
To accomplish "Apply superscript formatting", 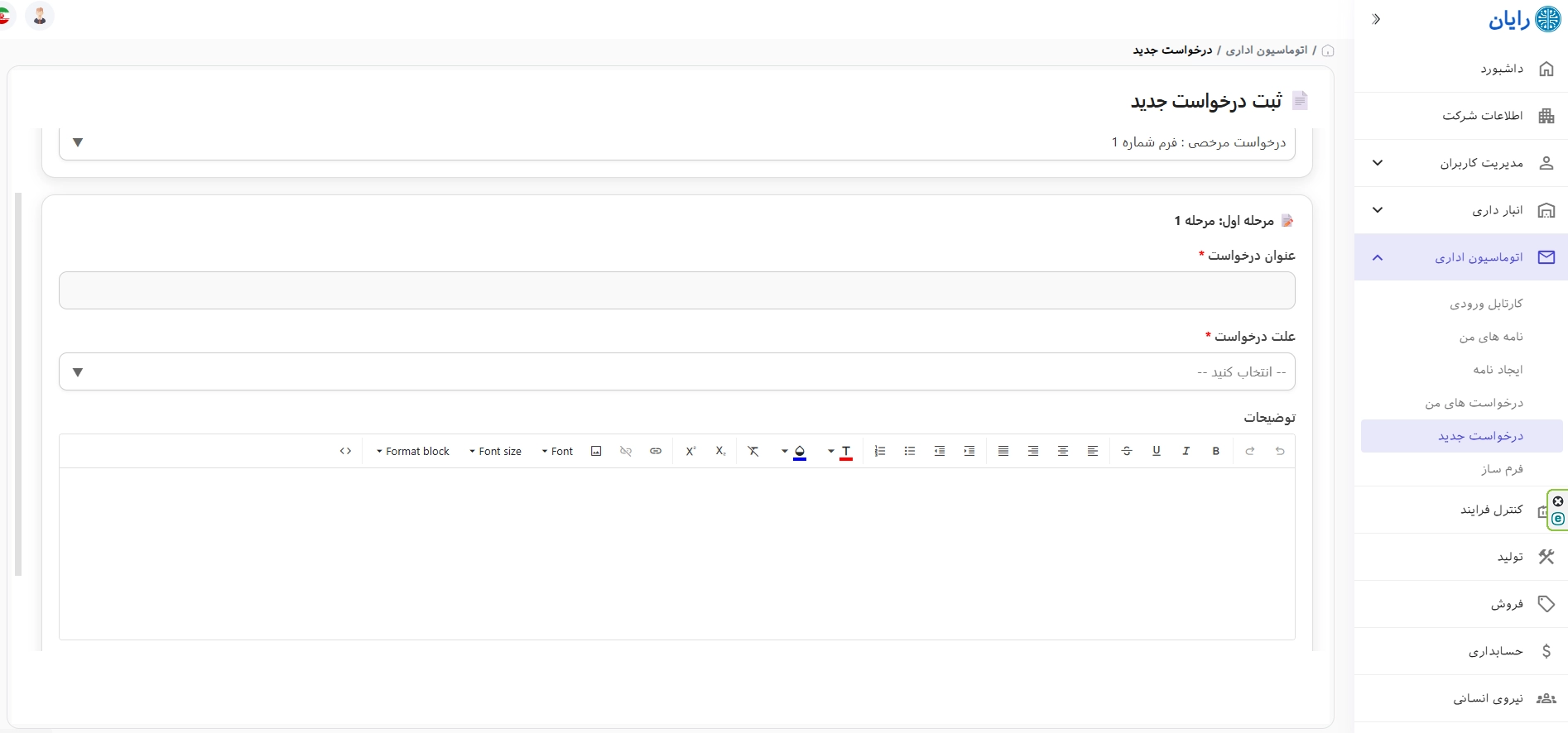I will [x=690, y=451].
